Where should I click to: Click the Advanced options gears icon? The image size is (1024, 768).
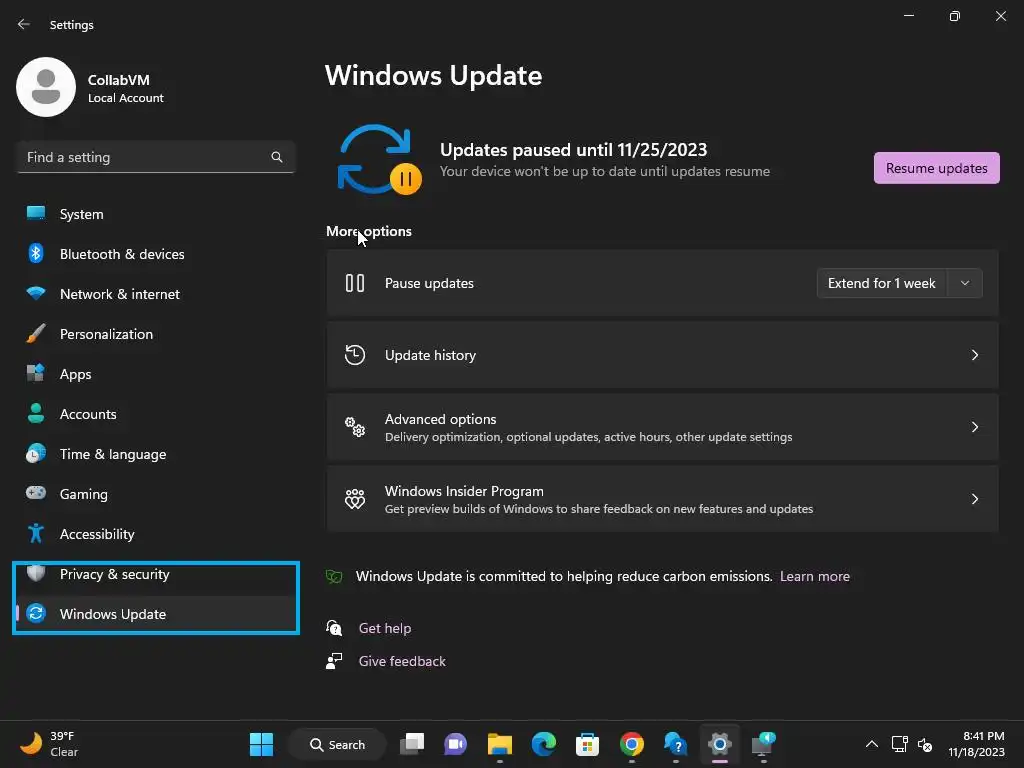point(355,427)
